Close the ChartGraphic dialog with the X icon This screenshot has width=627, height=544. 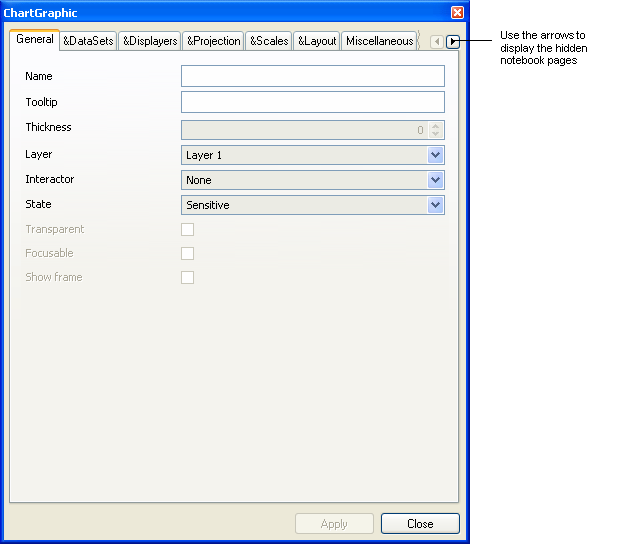[457, 12]
